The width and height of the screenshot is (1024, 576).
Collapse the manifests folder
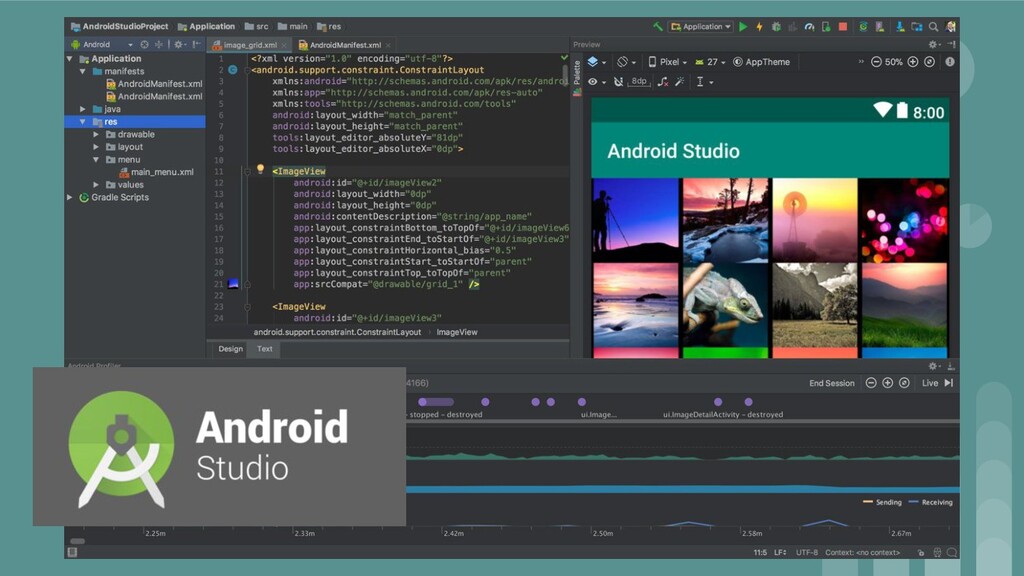pyautogui.click(x=83, y=71)
